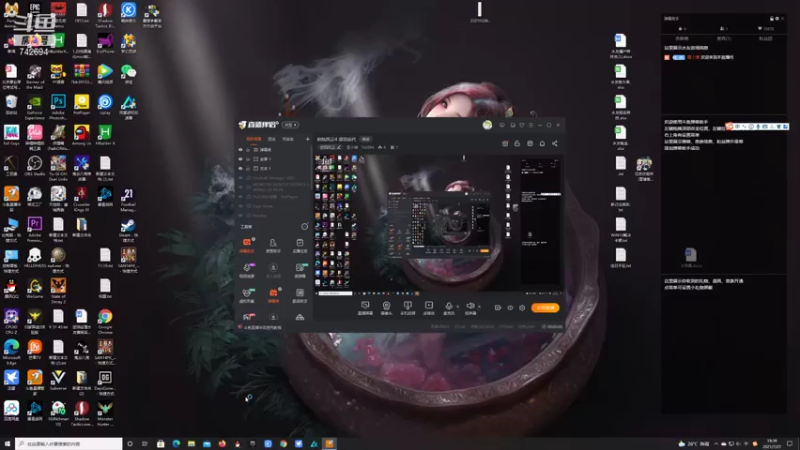Viewport: 800px width, 450px height.
Task: Open the HELLDIVERS desktop shortcut
Action: point(35,259)
